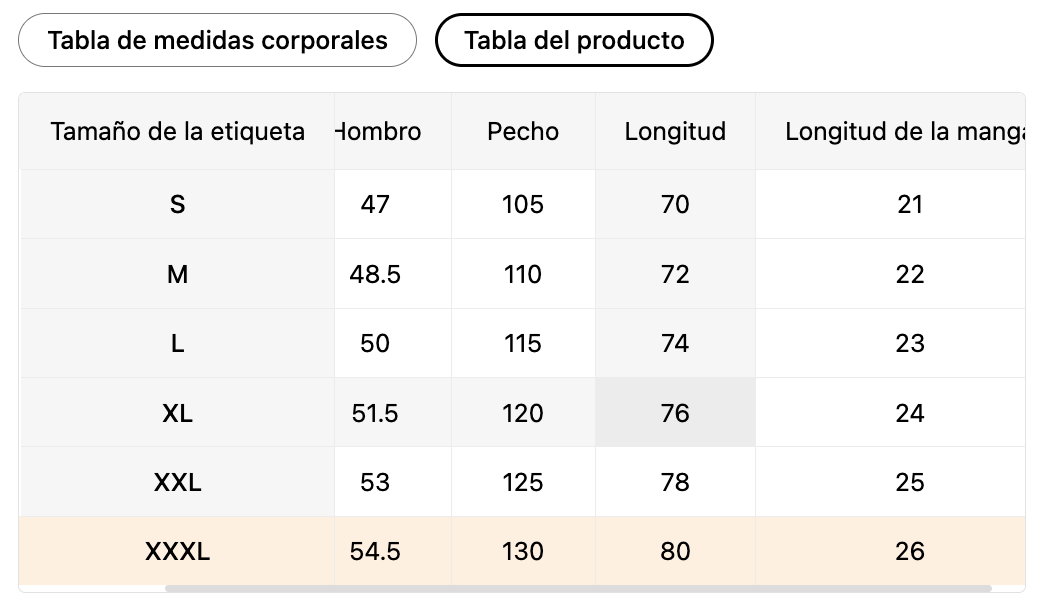Select the XL size row label
This screenshot has width=1044, height=608.
(177, 413)
